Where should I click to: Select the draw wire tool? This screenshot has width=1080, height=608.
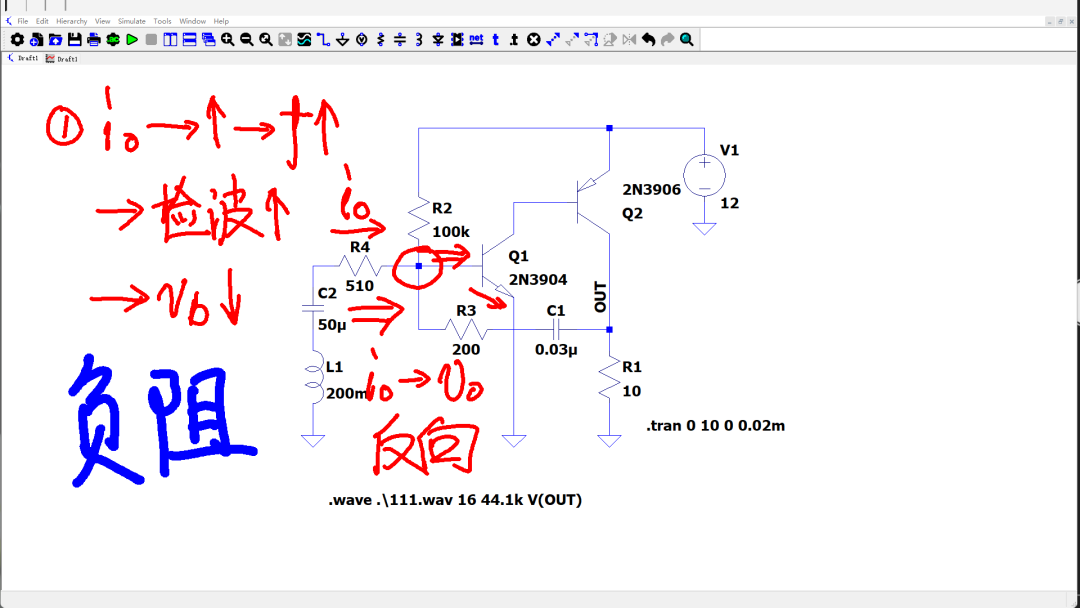323,40
